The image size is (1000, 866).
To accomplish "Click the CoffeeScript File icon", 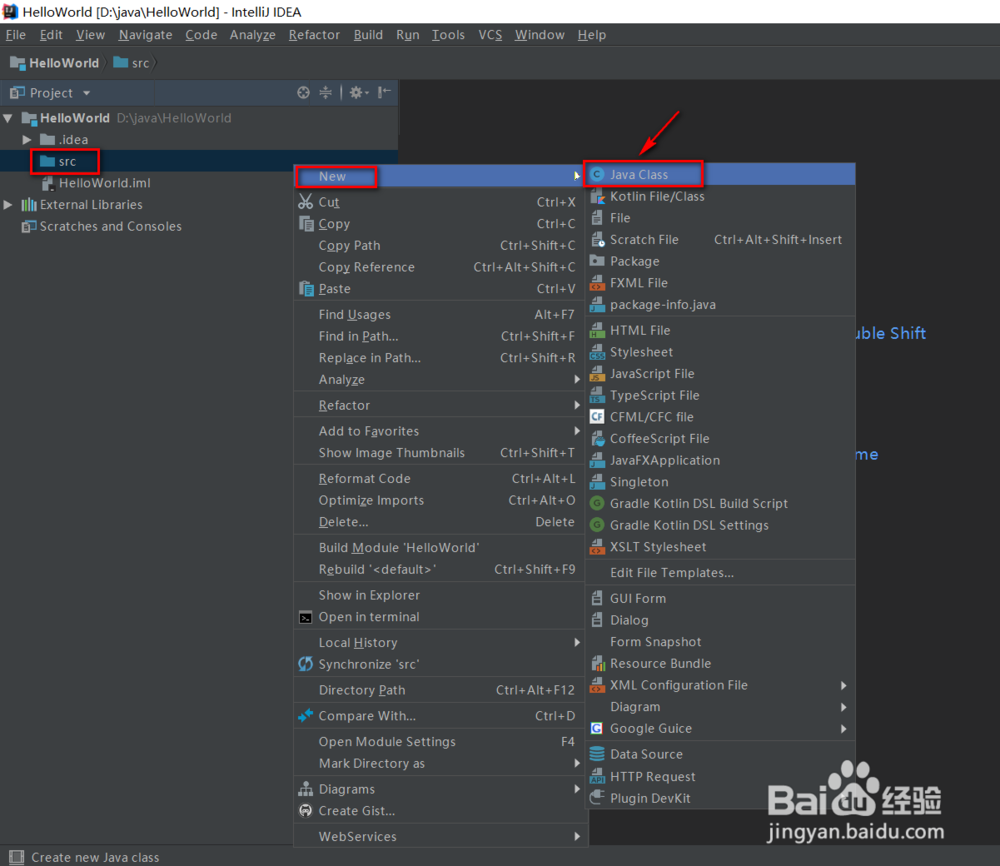I will coord(597,439).
